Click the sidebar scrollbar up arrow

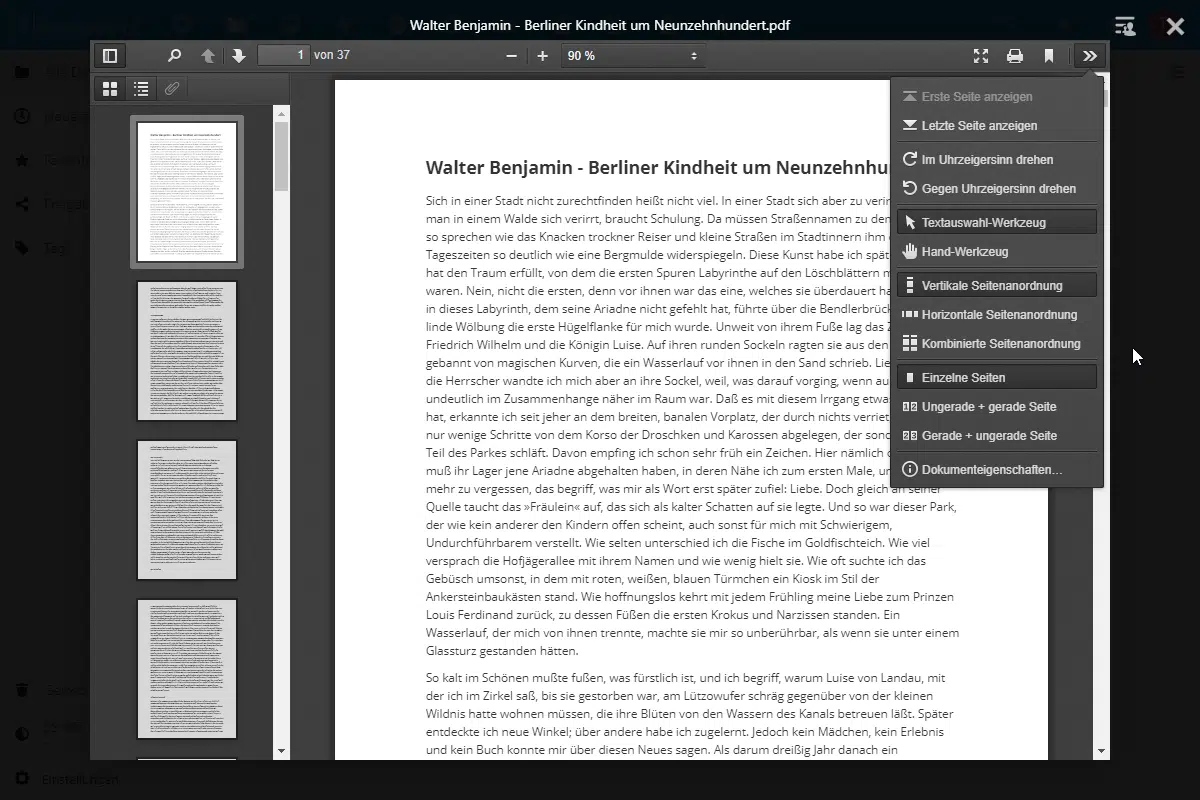[281, 113]
